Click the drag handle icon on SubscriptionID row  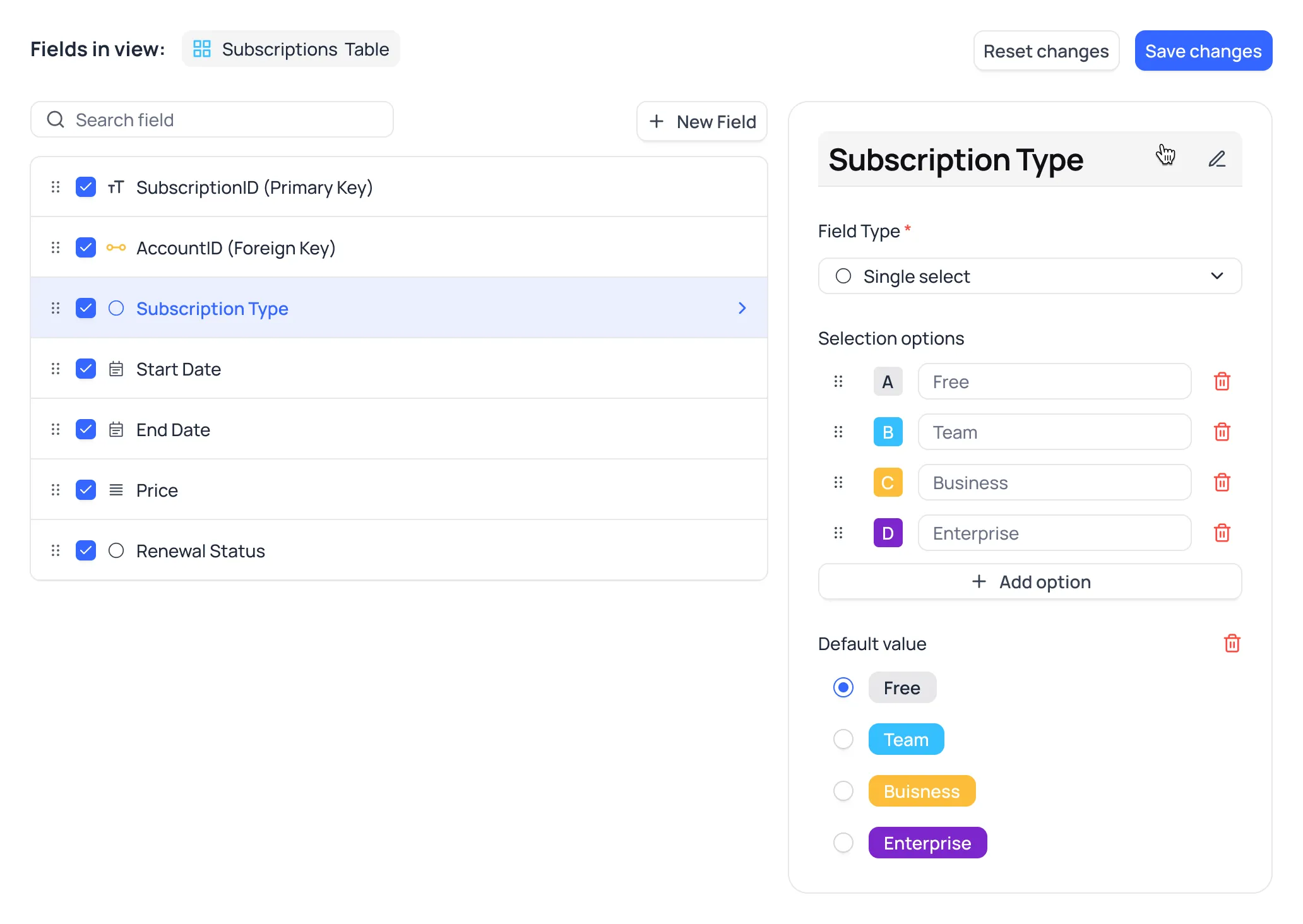[x=55, y=187]
